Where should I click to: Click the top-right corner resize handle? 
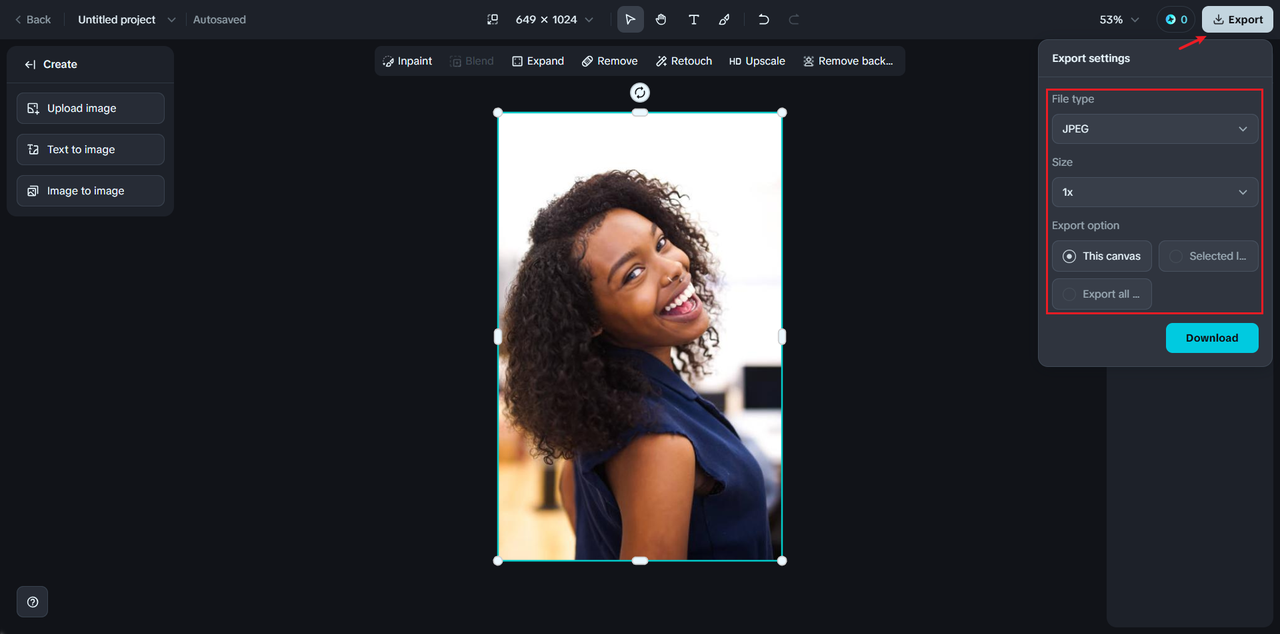[x=782, y=112]
